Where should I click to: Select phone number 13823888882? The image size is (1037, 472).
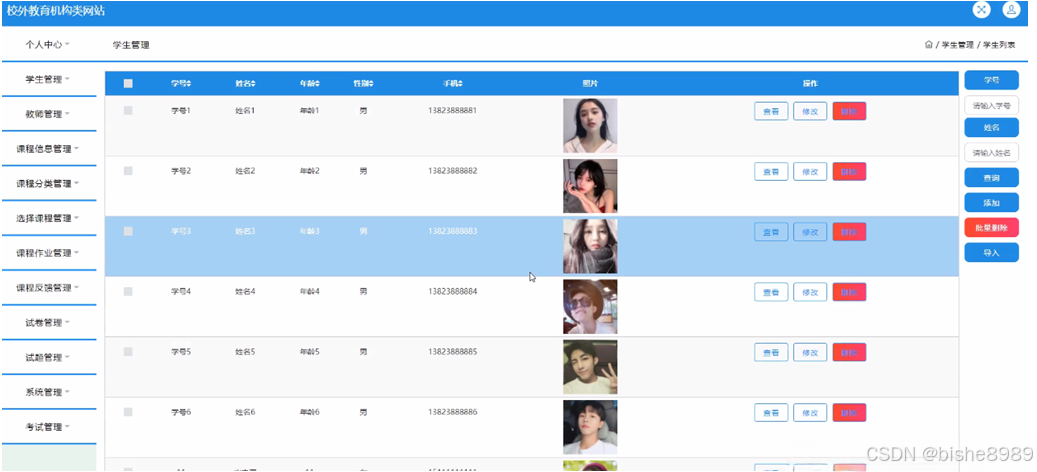click(x=452, y=171)
